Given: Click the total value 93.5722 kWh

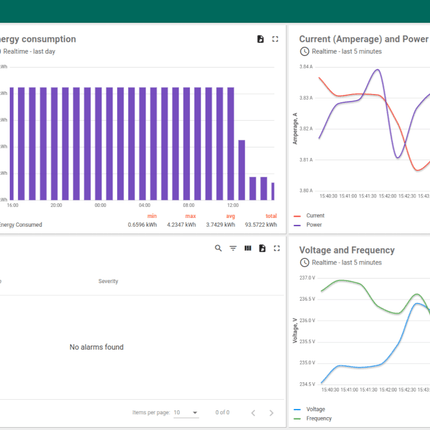Looking at the screenshot, I should coord(261,225).
